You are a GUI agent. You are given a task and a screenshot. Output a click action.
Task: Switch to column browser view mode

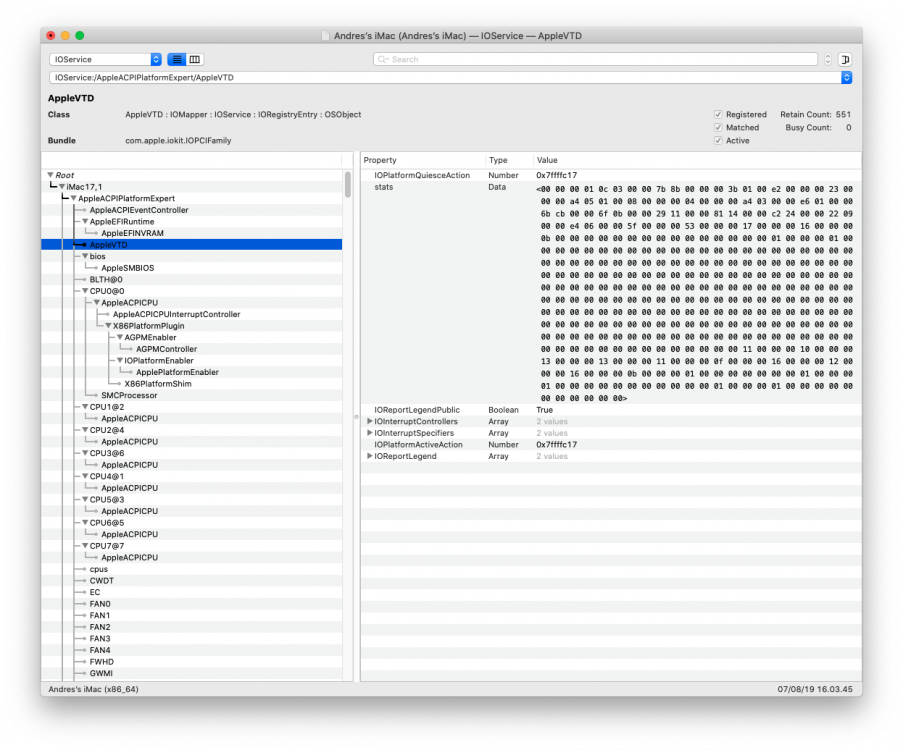pyautogui.click(x=195, y=59)
